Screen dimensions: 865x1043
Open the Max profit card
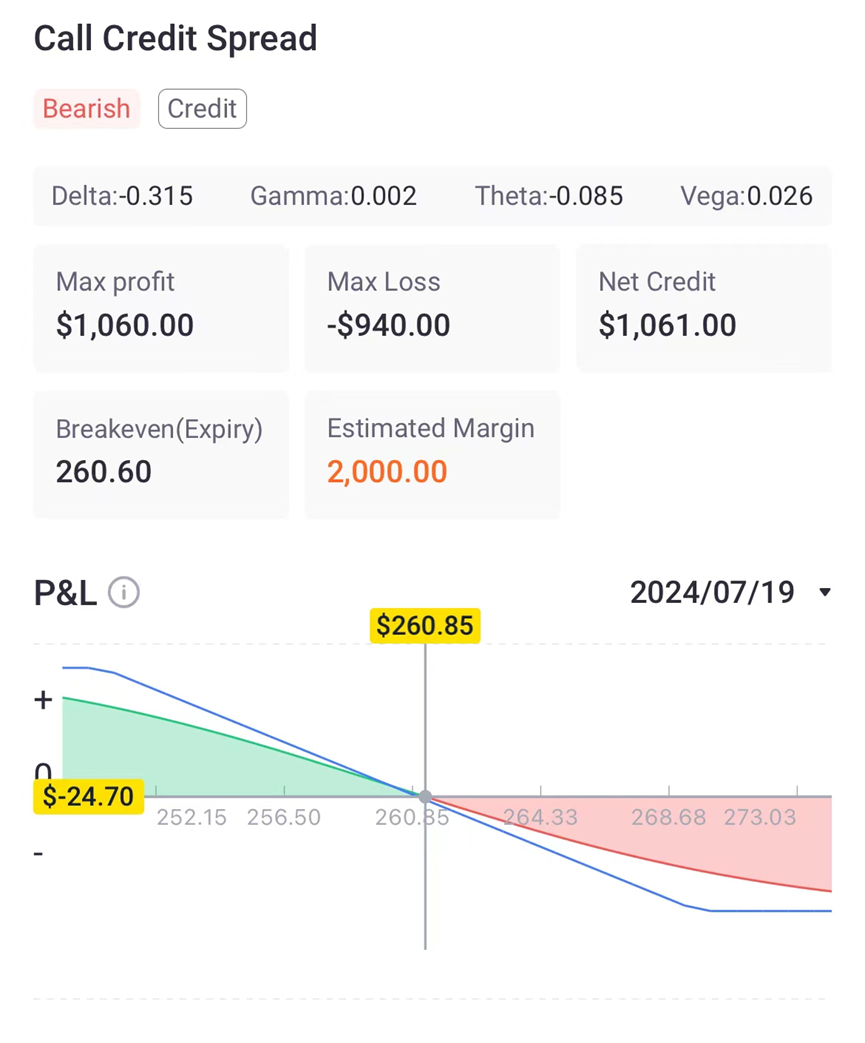pos(161,308)
